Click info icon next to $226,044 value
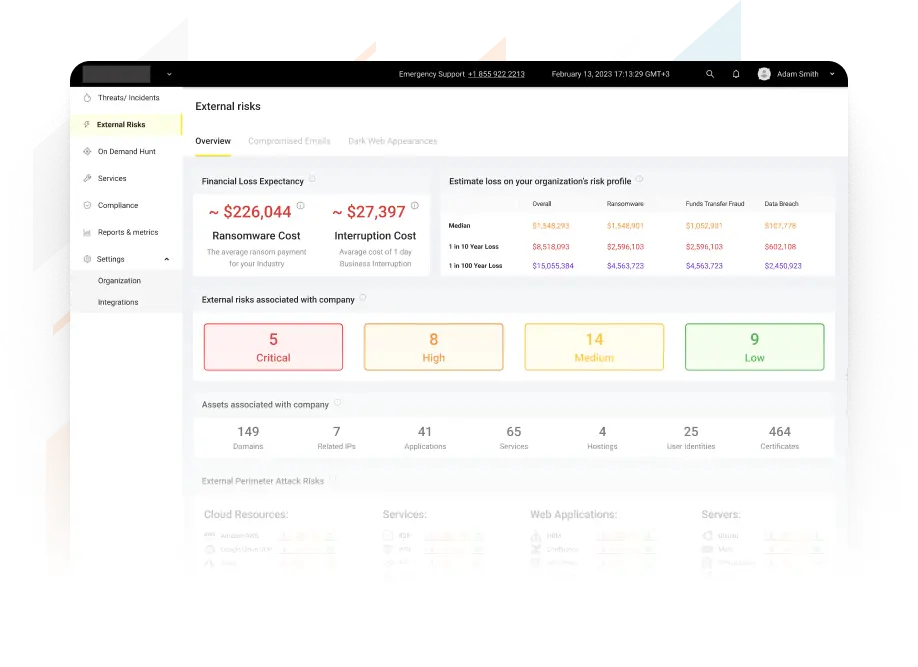The image size is (918, 667). click(300, 206)
